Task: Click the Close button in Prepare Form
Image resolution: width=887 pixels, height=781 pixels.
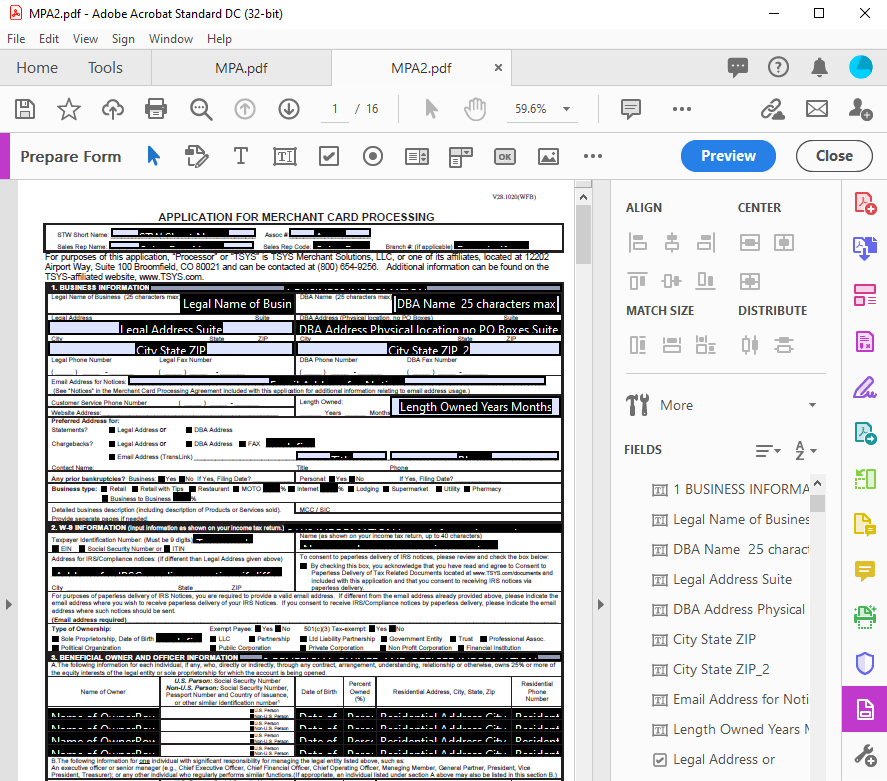Action: (834, 156)
